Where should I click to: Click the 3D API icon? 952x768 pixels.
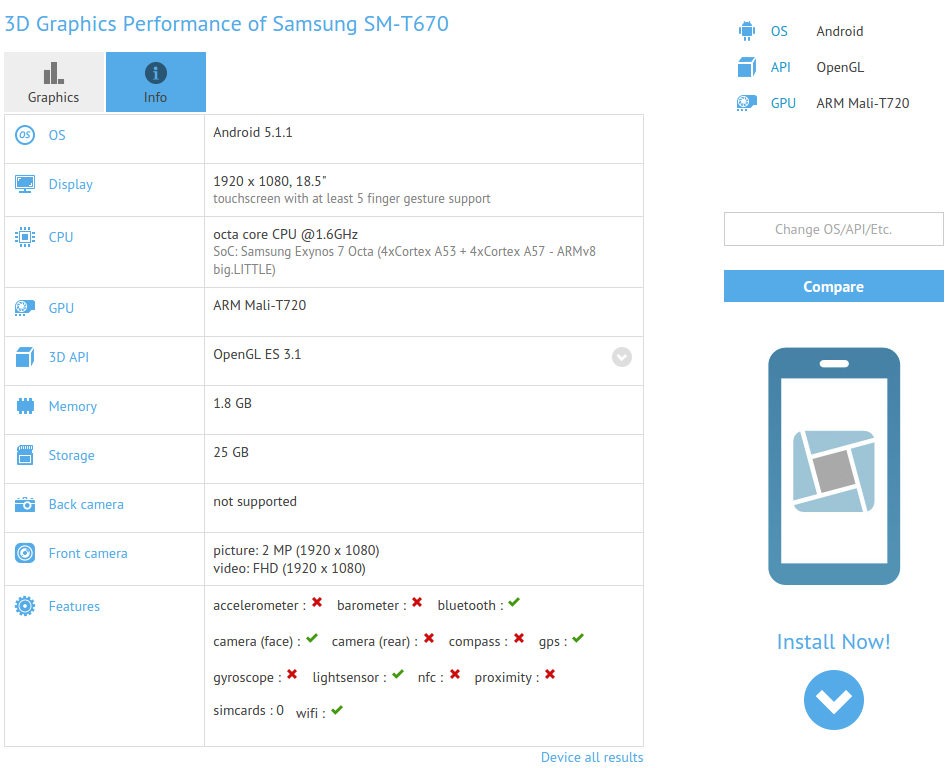coord(25,357)
